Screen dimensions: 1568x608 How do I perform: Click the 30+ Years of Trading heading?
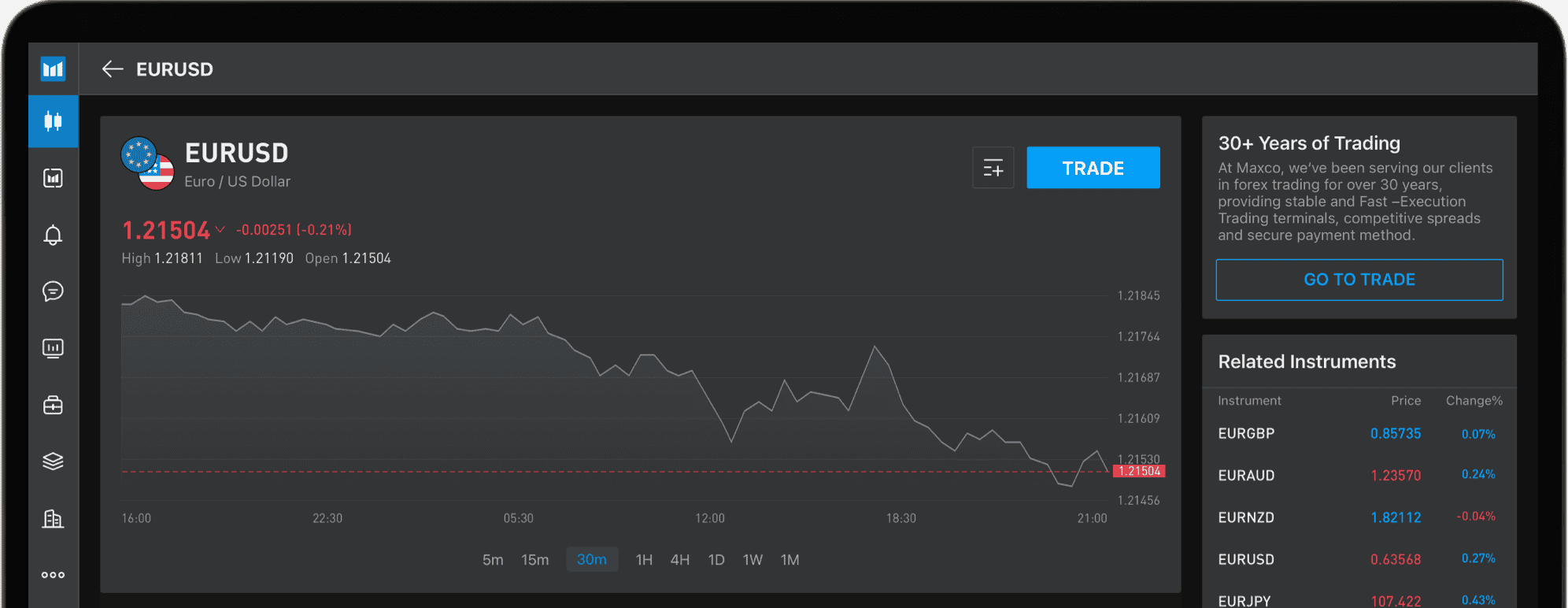tap(1309, 143)
